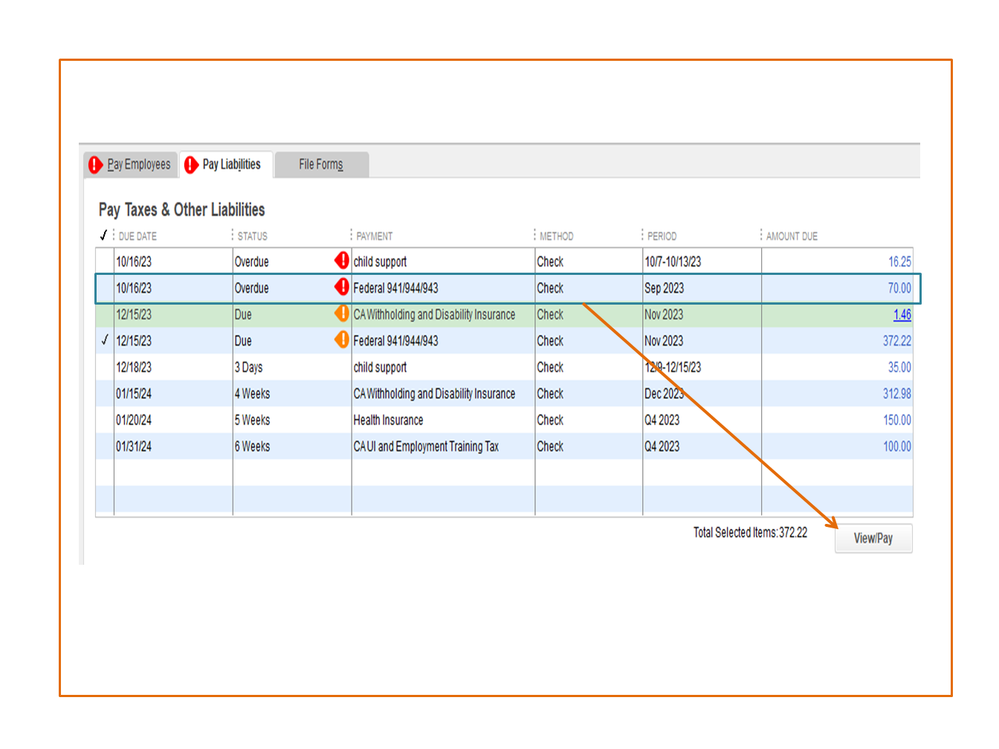
Task: Click overdue alert icon beside Federal 941 Sep 2023
Action: pyautogui.click(x=341, y=287)
